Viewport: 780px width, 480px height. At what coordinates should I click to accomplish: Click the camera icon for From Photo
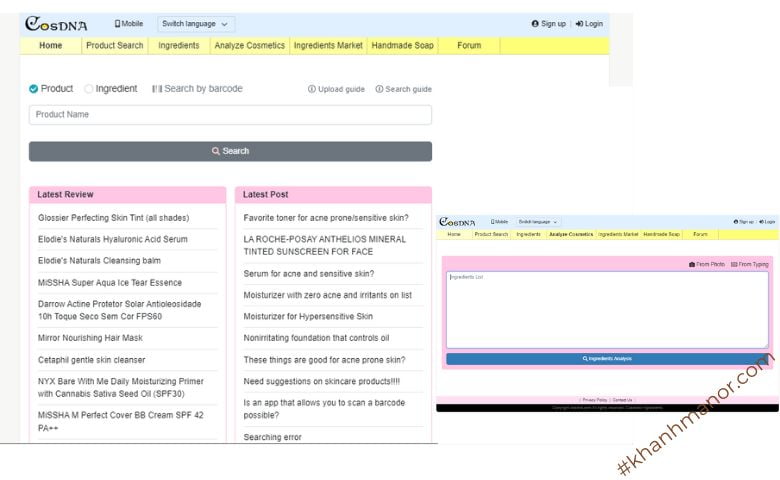coord(692,264)
